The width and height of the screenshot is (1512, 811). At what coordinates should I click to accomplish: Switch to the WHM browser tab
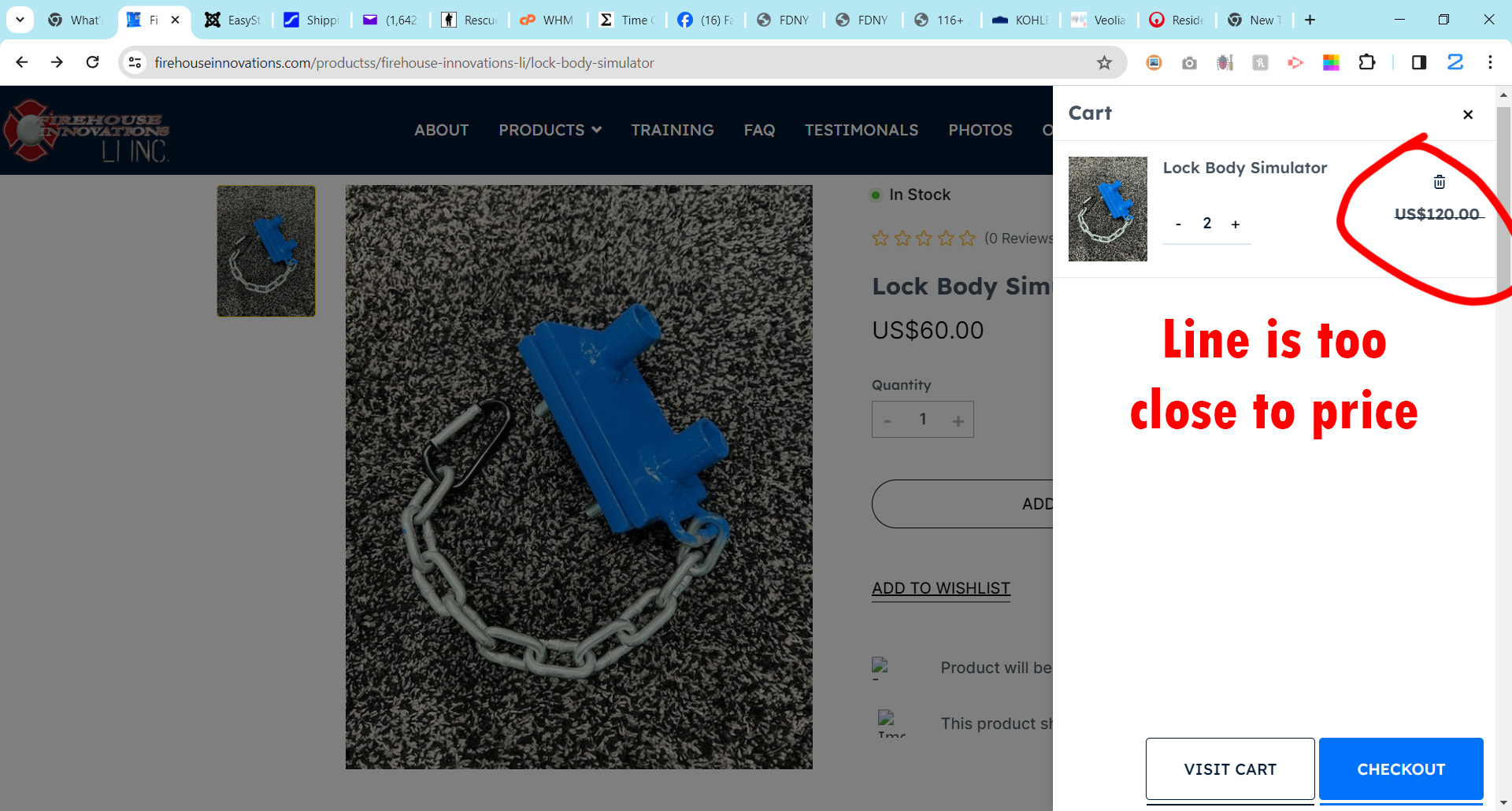click(x=549, y=20)
